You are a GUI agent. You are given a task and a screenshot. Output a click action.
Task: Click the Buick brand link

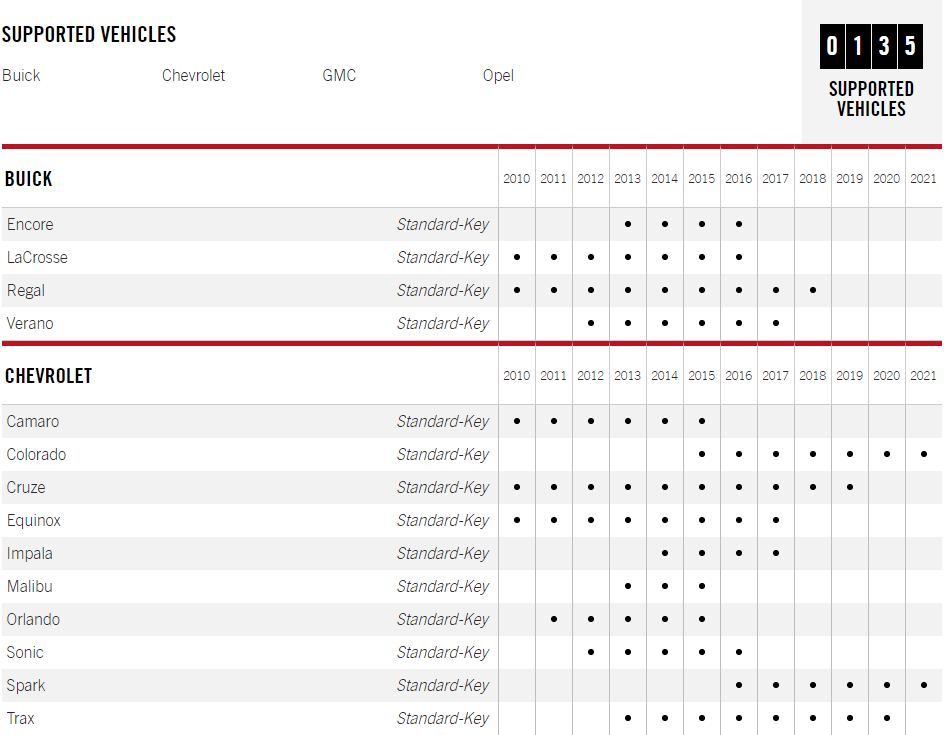point(21,76)
